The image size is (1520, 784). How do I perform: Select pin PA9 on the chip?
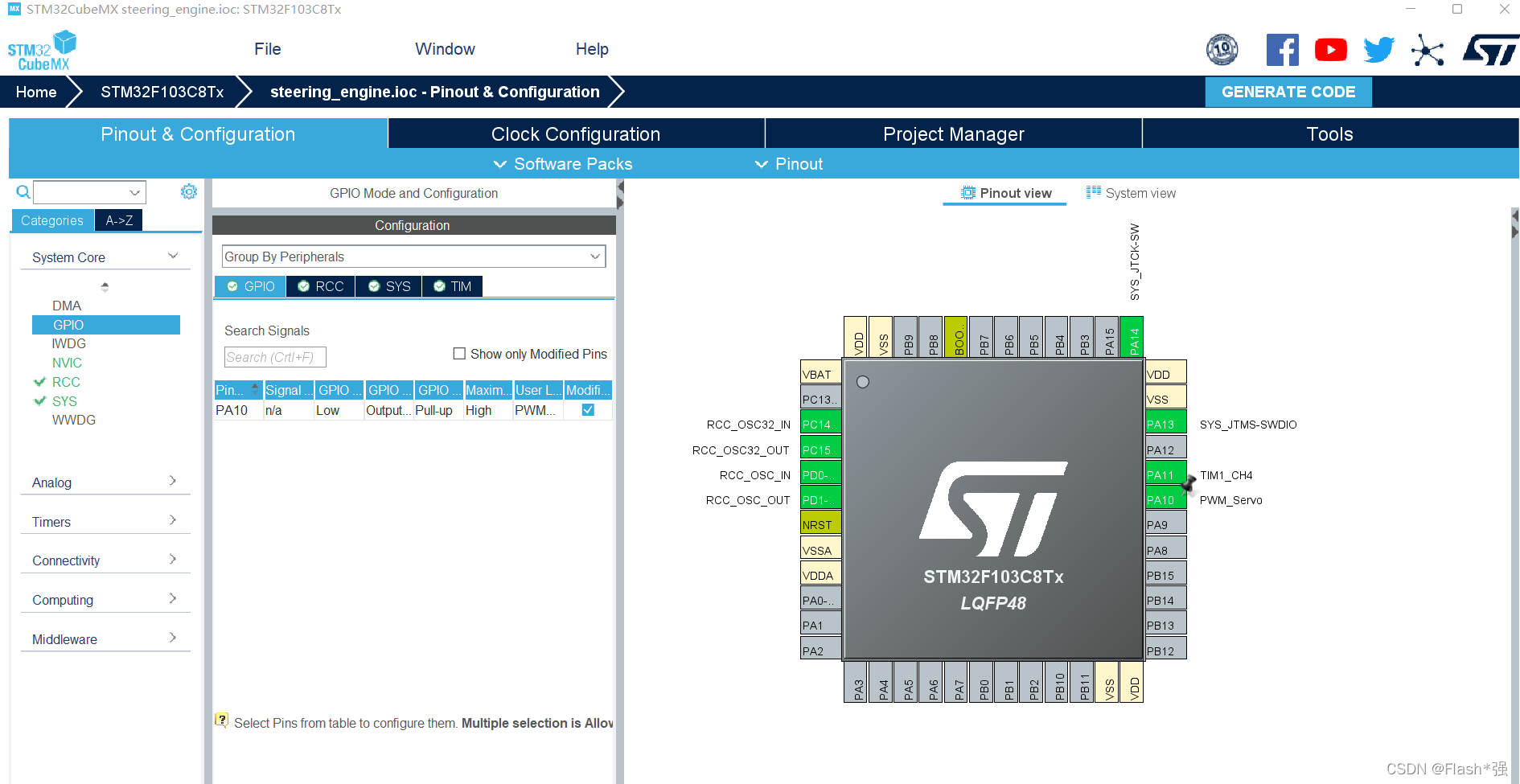pyautogui.click(x=1165, y=524)
